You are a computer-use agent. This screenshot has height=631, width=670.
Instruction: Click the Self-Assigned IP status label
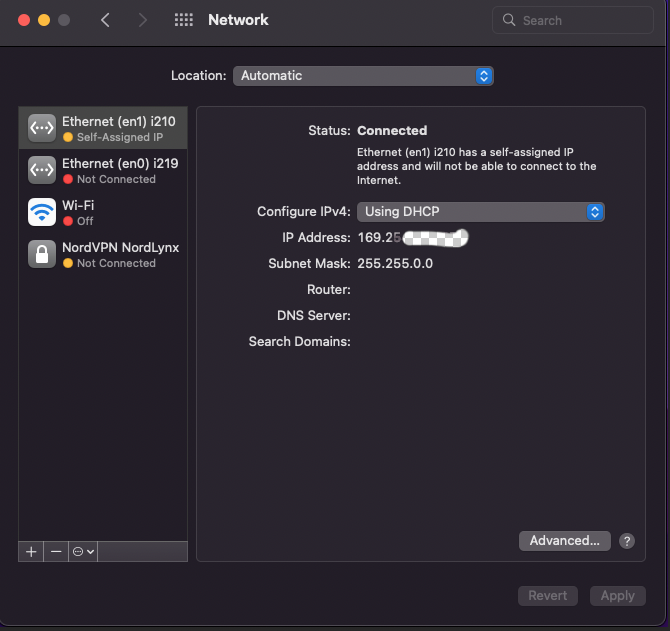pos(120,137)
